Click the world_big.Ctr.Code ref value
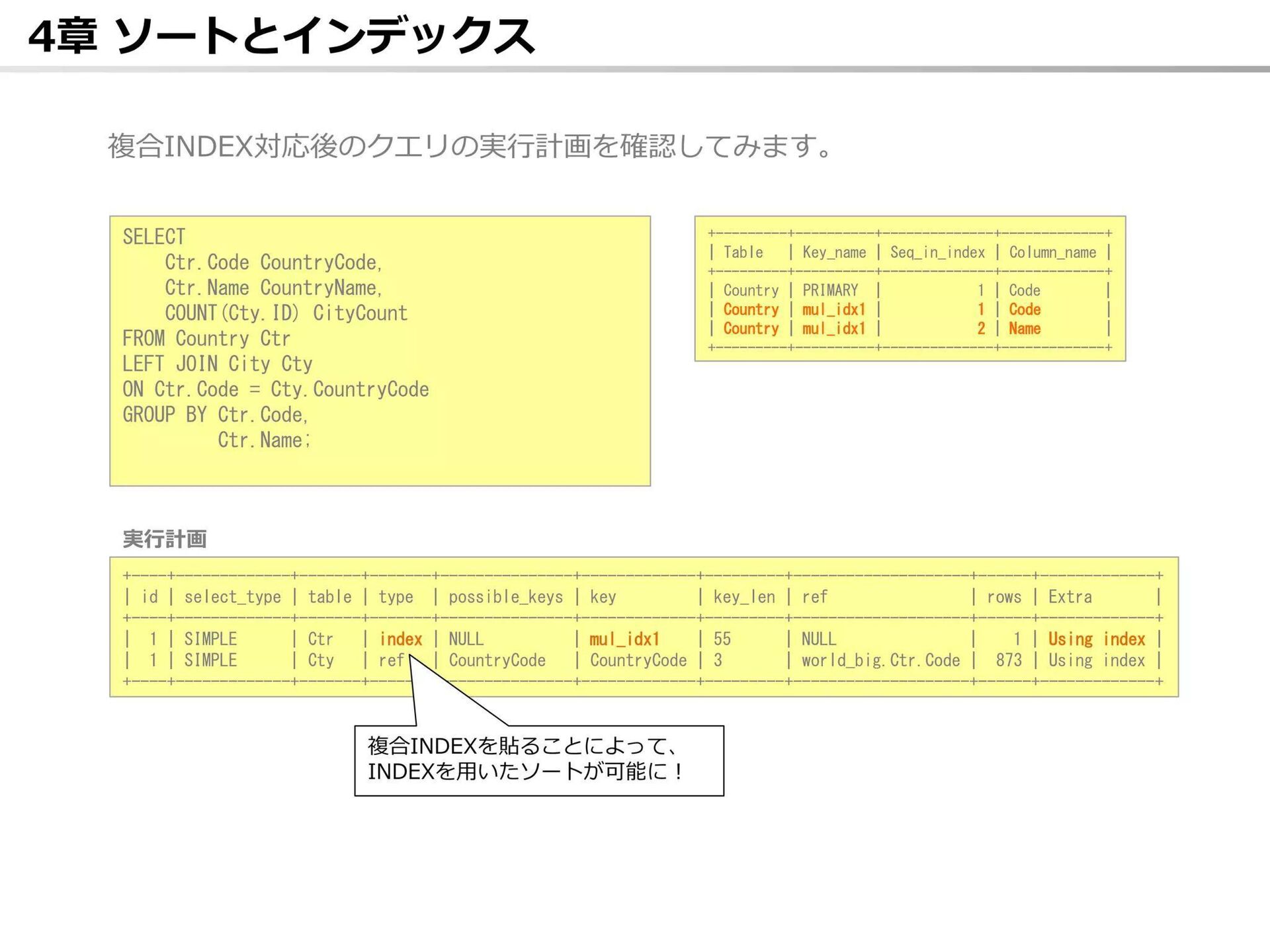 (x=880, y=660)
